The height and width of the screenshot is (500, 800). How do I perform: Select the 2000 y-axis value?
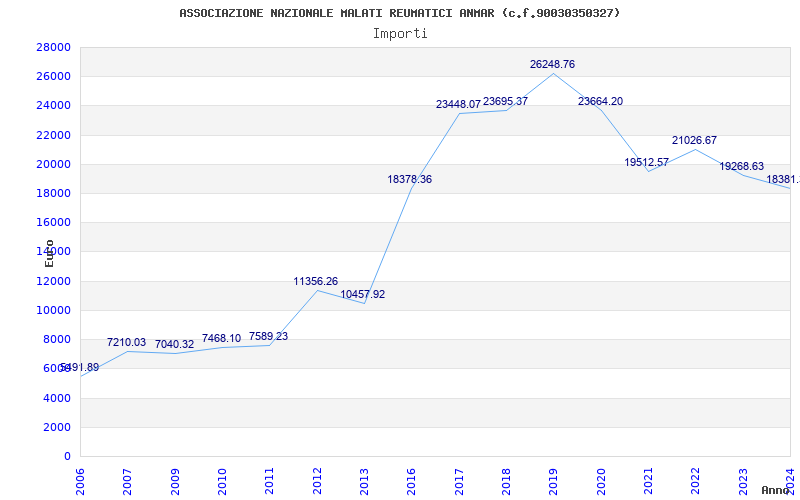(56, 427)
